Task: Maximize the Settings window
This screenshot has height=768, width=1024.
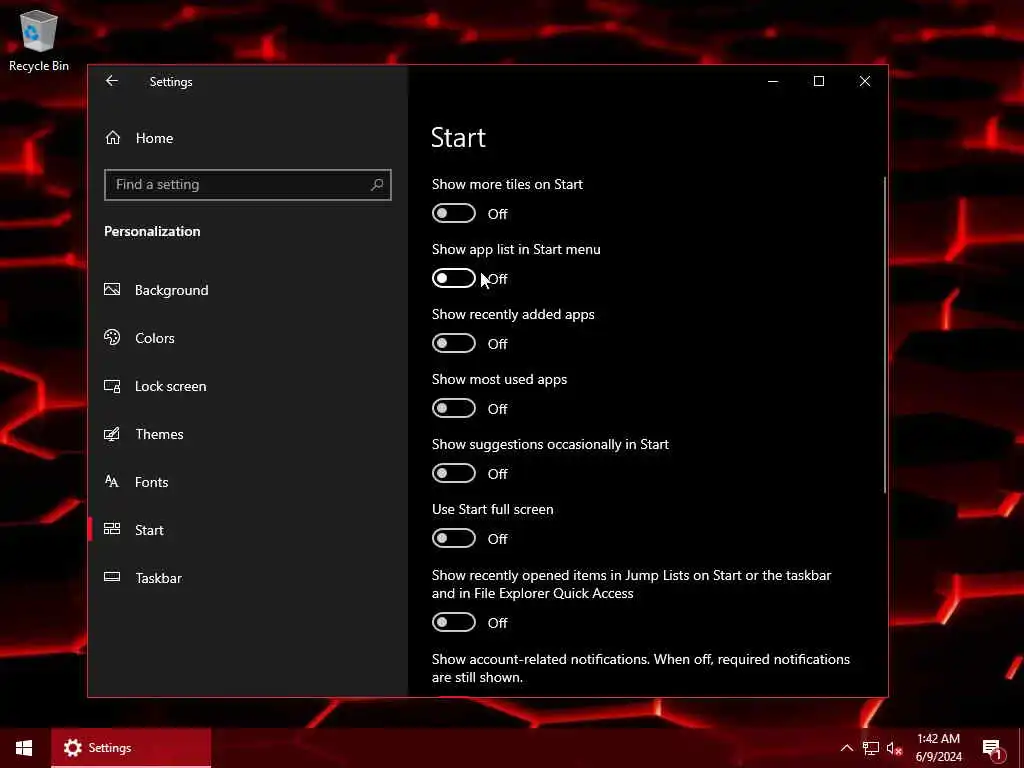Action: [819, 81]
